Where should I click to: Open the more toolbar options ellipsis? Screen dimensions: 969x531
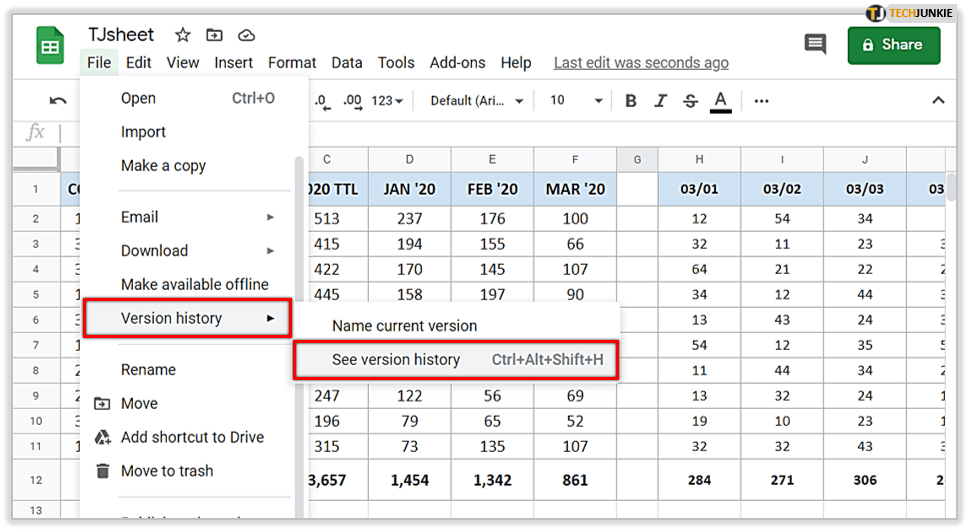pyautogui.click(x=762, y=101)
